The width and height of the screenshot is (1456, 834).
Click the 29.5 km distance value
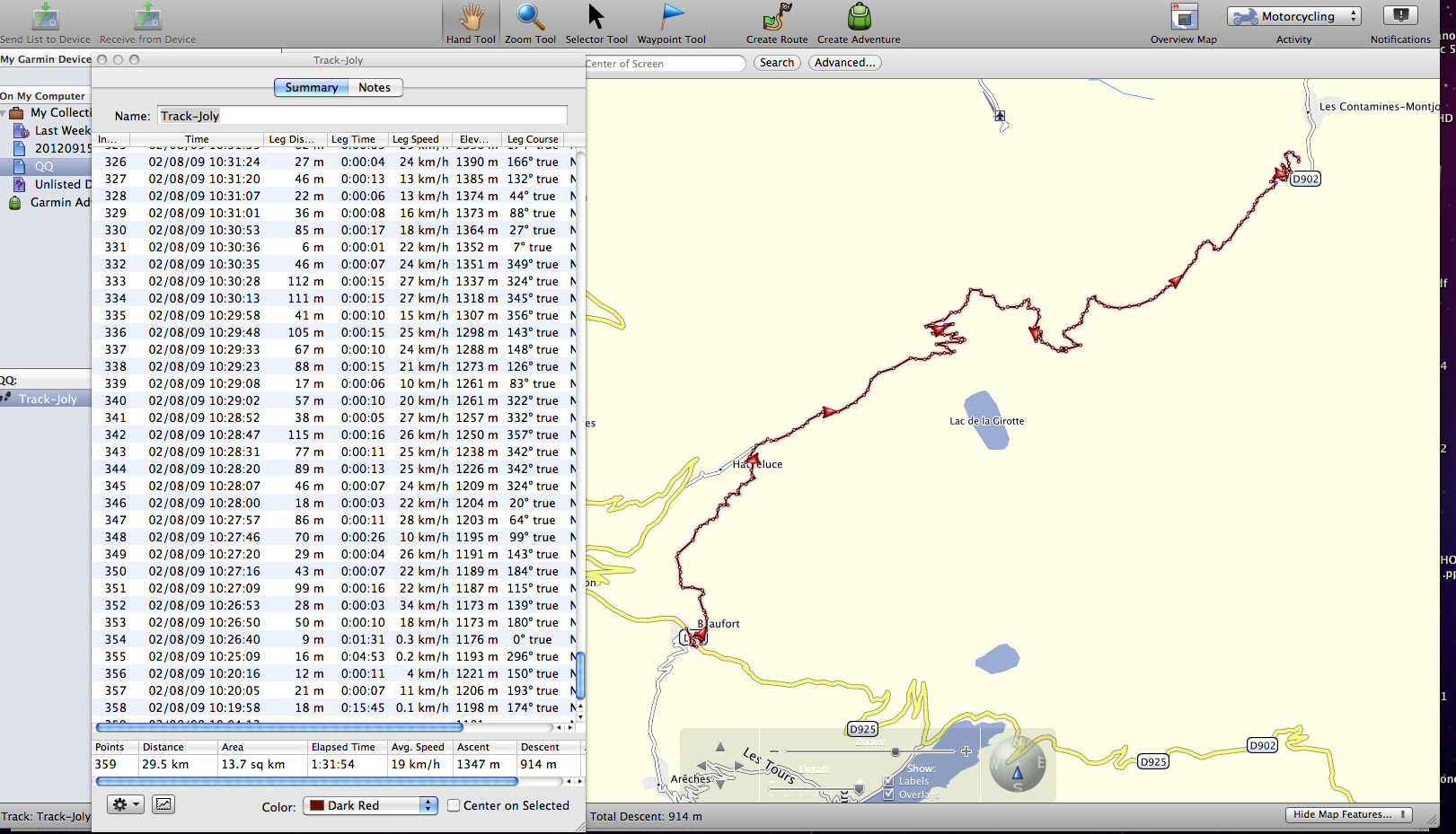point(165,764)
